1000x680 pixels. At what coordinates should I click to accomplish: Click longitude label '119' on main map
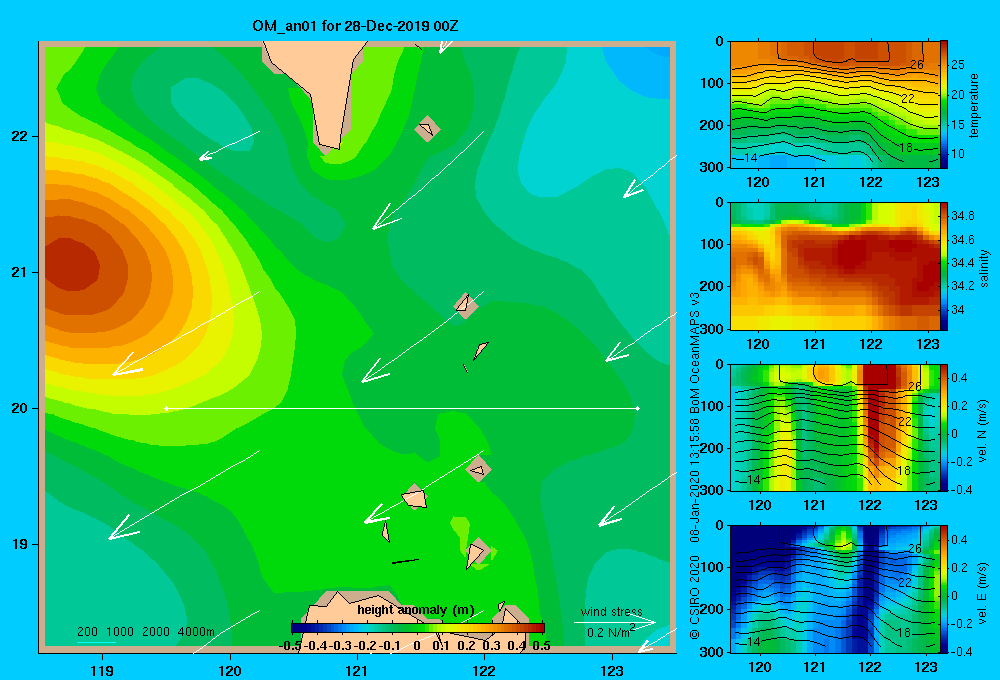point(102,670)
